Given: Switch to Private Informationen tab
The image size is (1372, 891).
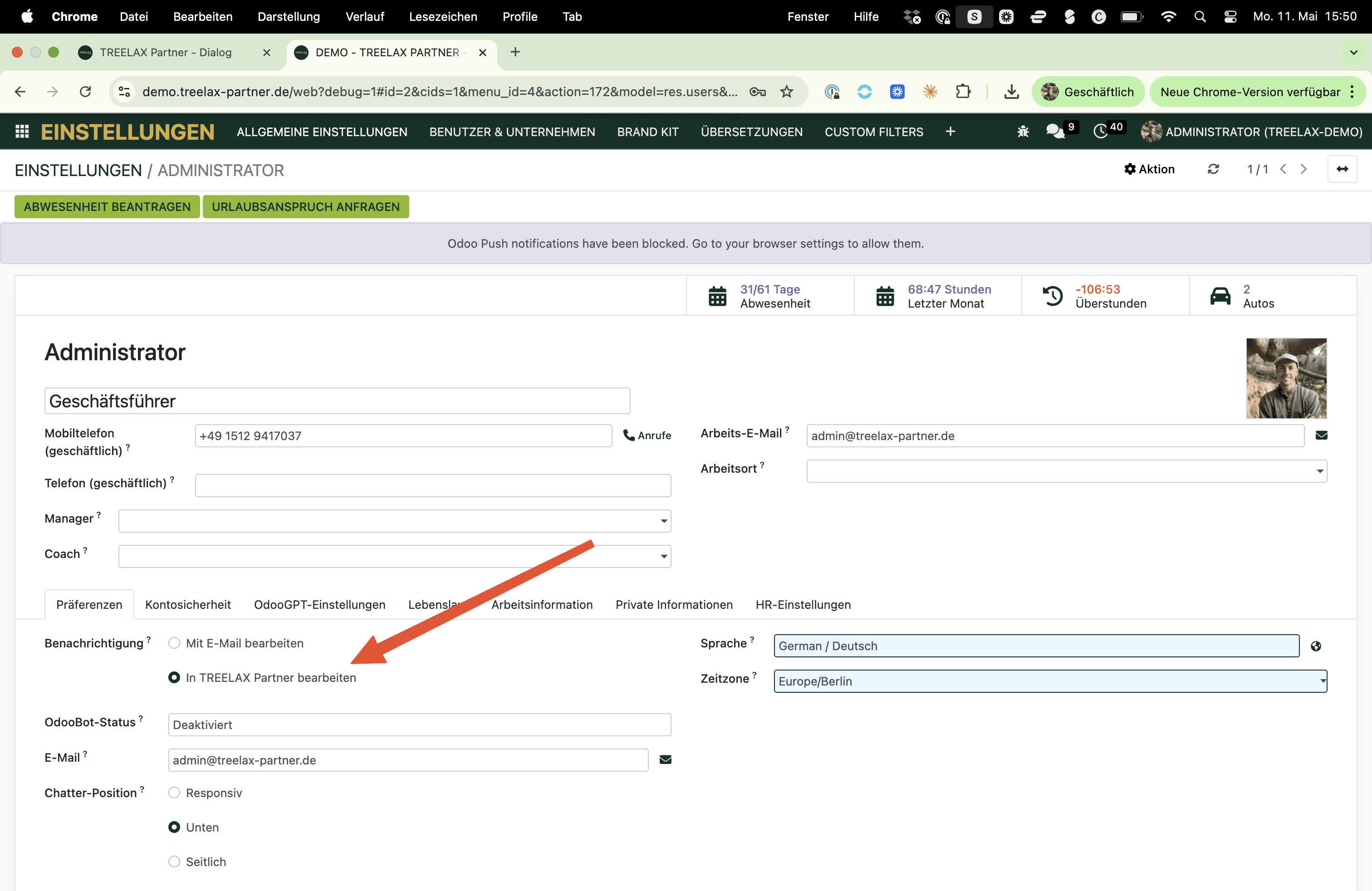Looking at the screenshot, I should point(674,605).
